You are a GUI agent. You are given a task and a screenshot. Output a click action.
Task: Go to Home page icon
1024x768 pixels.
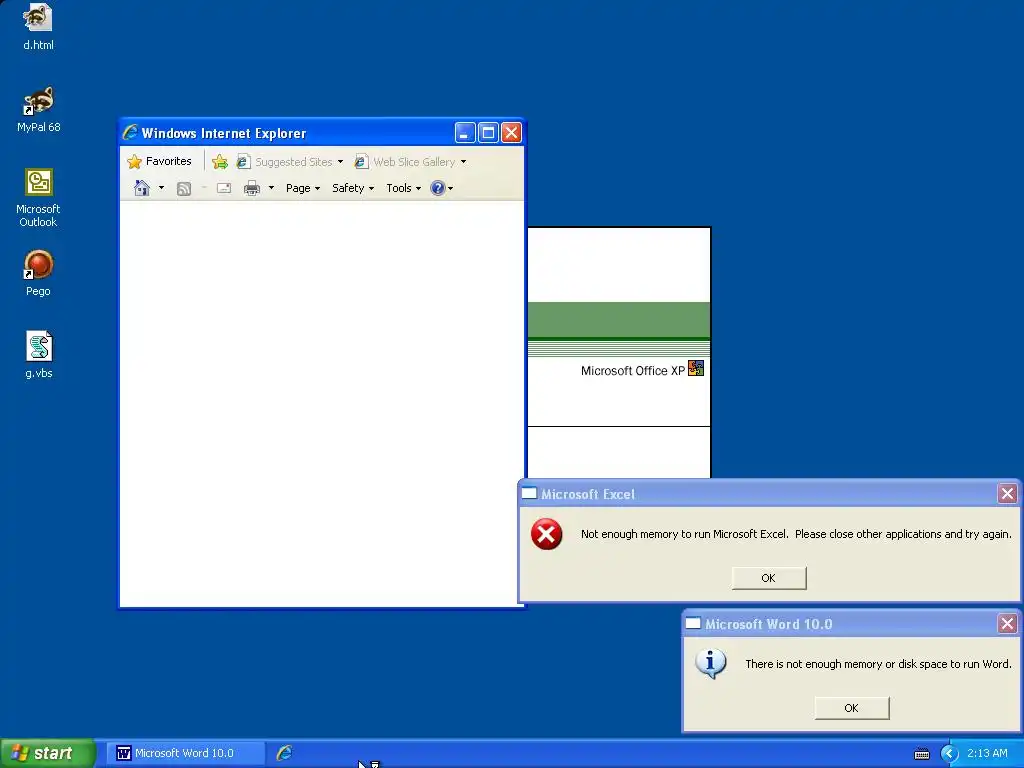click(x=142, y=188)
